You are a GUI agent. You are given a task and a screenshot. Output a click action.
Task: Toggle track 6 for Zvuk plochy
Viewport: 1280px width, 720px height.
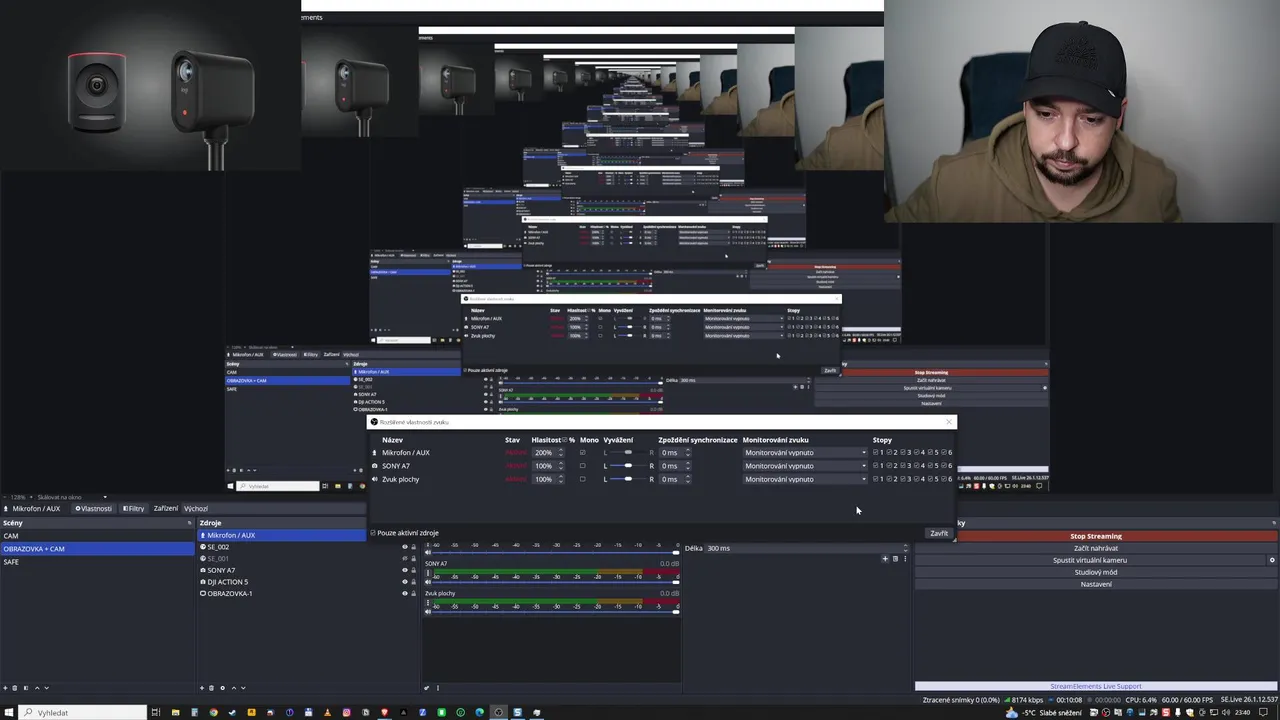coord(945,479)
